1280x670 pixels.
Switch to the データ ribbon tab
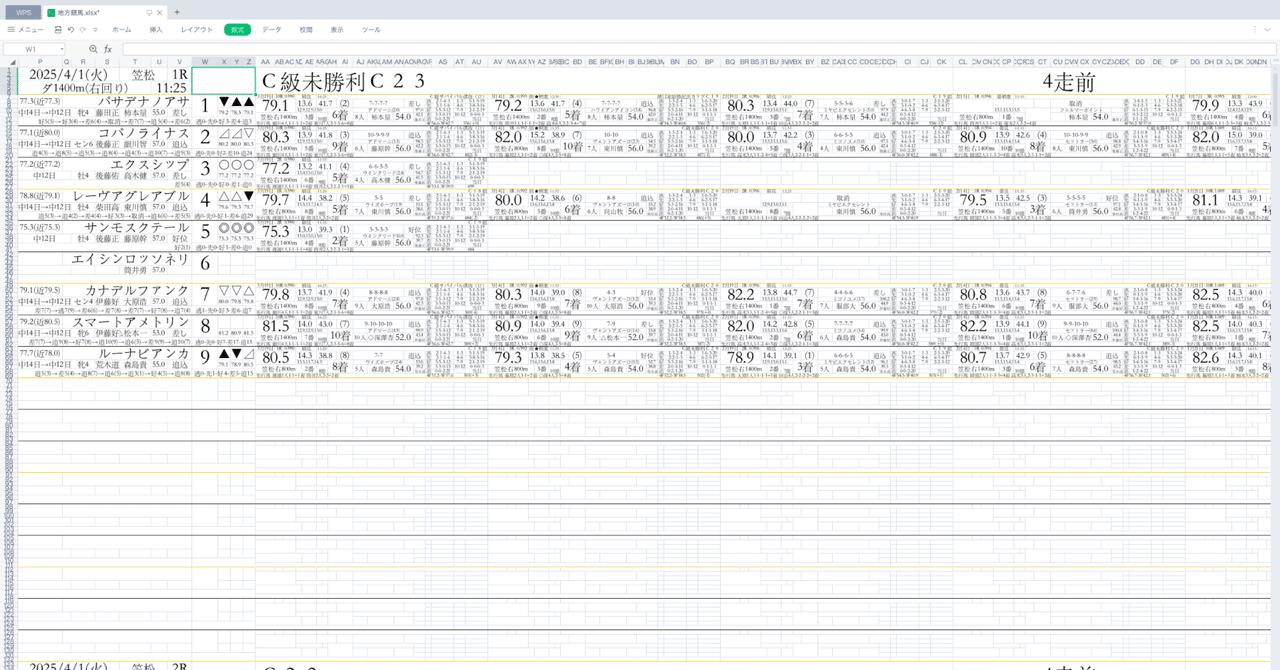270,29
